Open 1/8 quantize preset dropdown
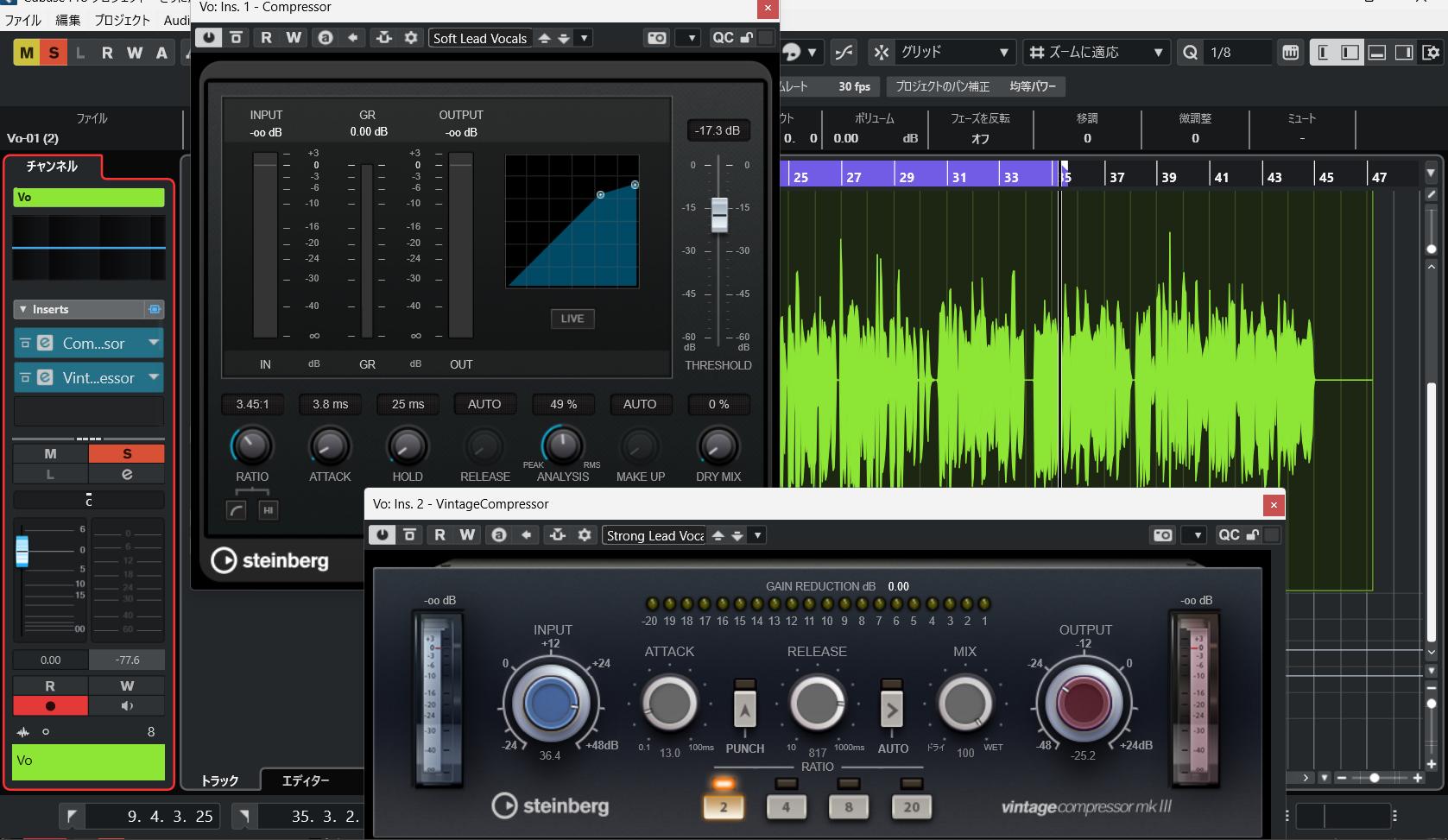 point(1238,53)
